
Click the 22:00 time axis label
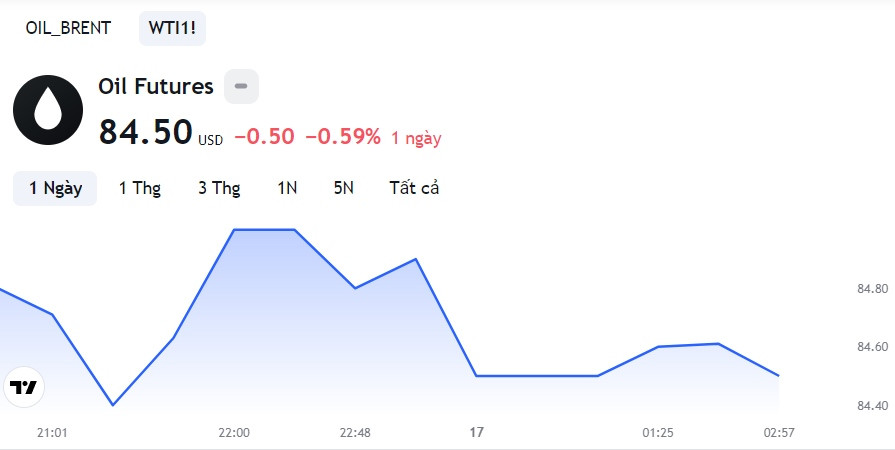coord(234,433)
